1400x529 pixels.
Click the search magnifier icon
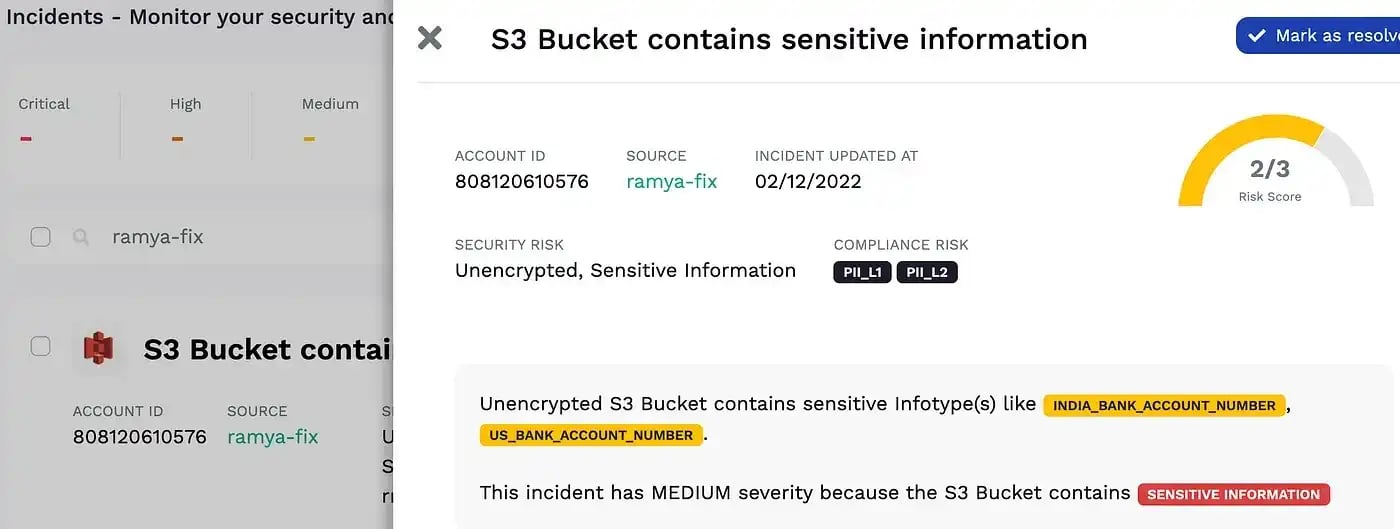click(81, 237)
